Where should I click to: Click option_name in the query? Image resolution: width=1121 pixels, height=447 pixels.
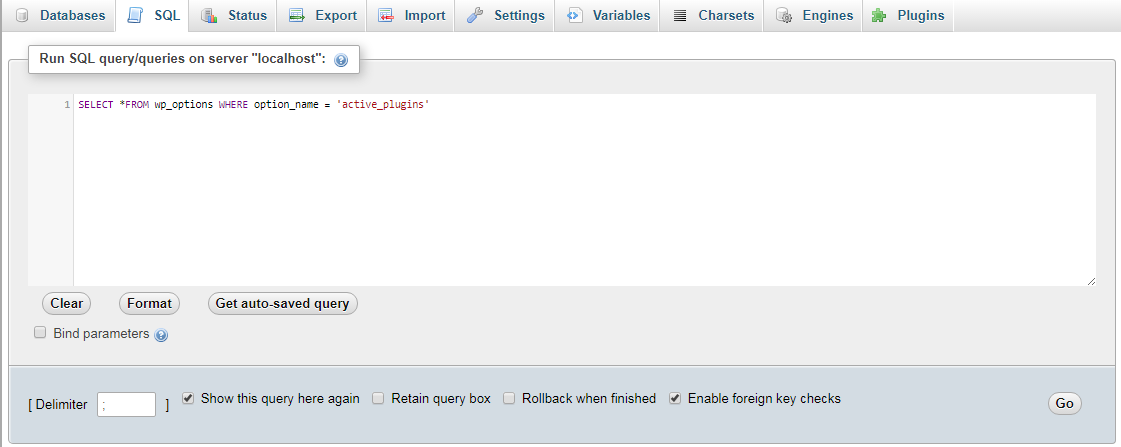coord(286,104)
